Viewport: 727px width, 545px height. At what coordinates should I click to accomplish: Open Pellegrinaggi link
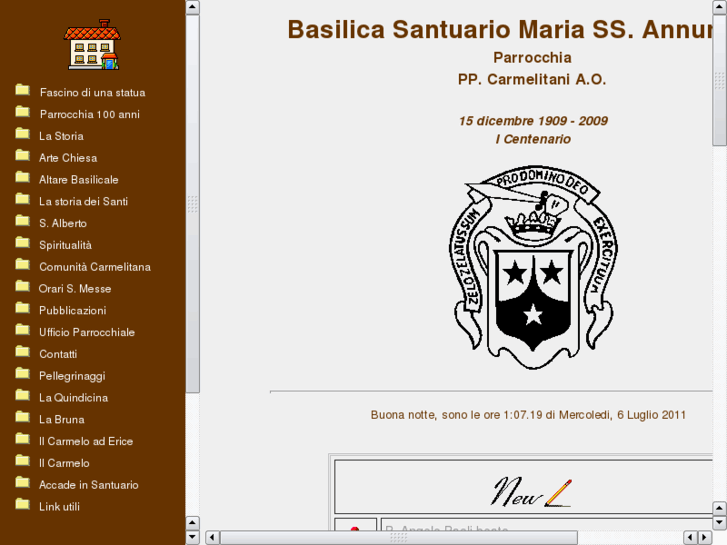coord(72,376)
